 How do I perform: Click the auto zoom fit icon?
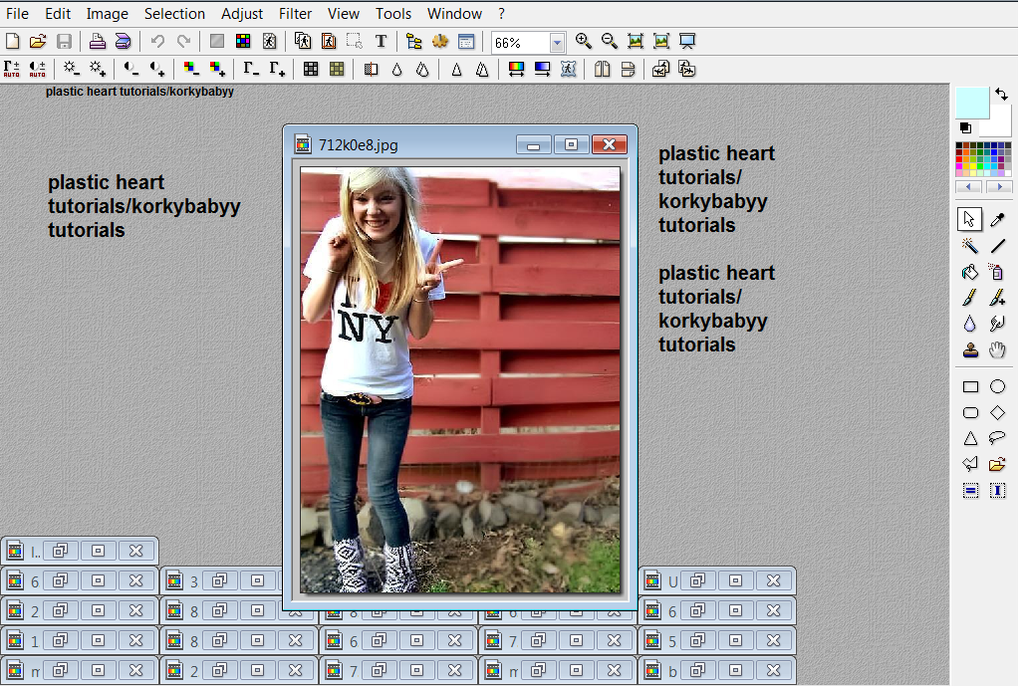tap(661, 41)
